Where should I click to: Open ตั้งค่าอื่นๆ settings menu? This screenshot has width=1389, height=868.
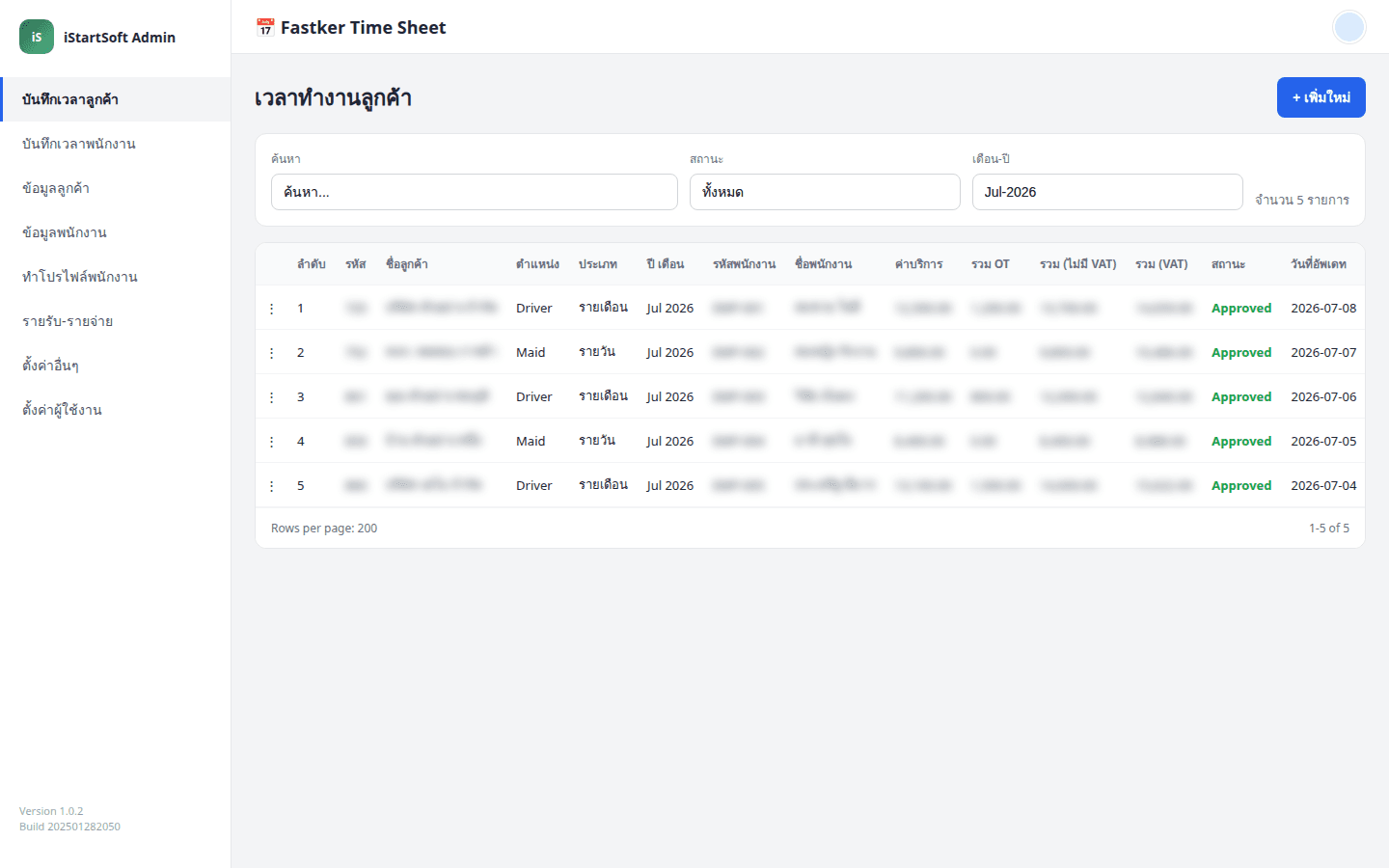click(x=116, y=366)
